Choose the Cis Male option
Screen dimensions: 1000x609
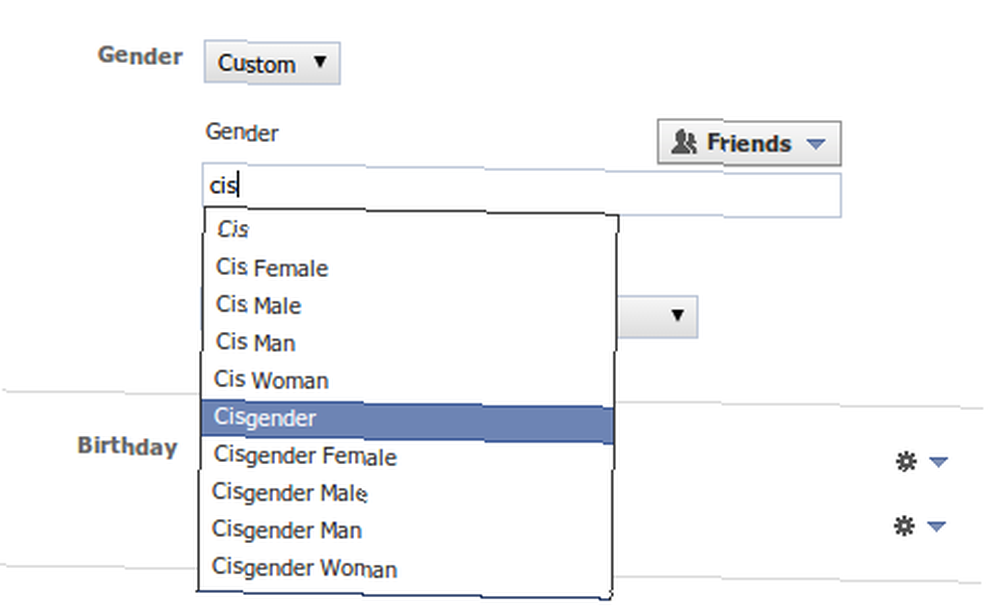click(408, 305)
